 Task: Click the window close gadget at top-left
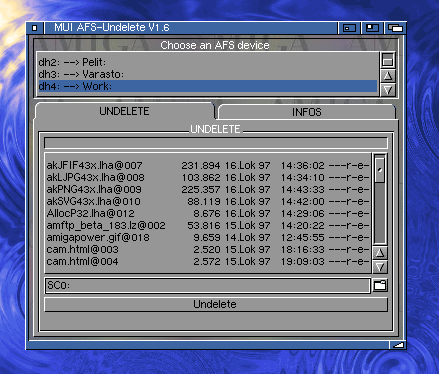pyautogui.click(x=34, y=28)
